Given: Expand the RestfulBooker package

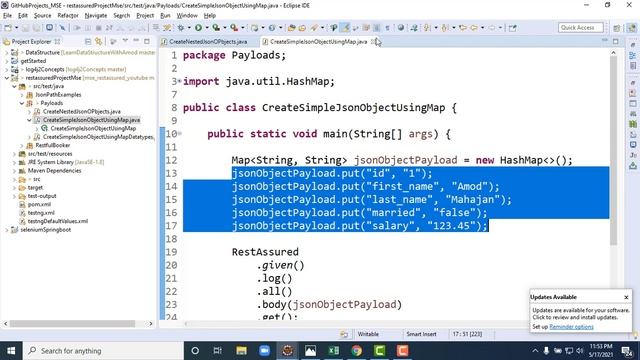Looking at the screenshot, I should 22,145.
